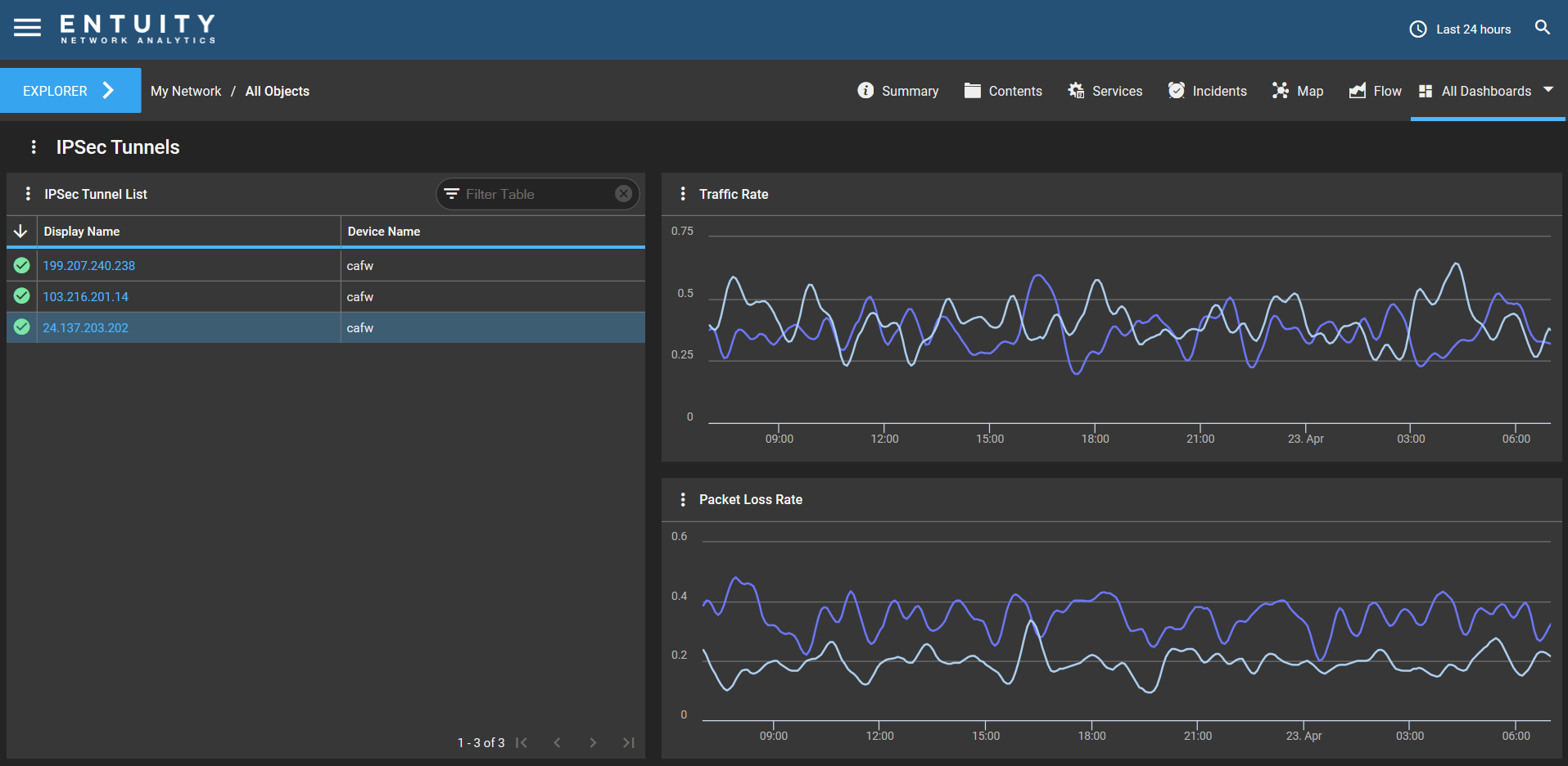
Task: Go to first page of tunnel list
Action: (x=522, y=742)
